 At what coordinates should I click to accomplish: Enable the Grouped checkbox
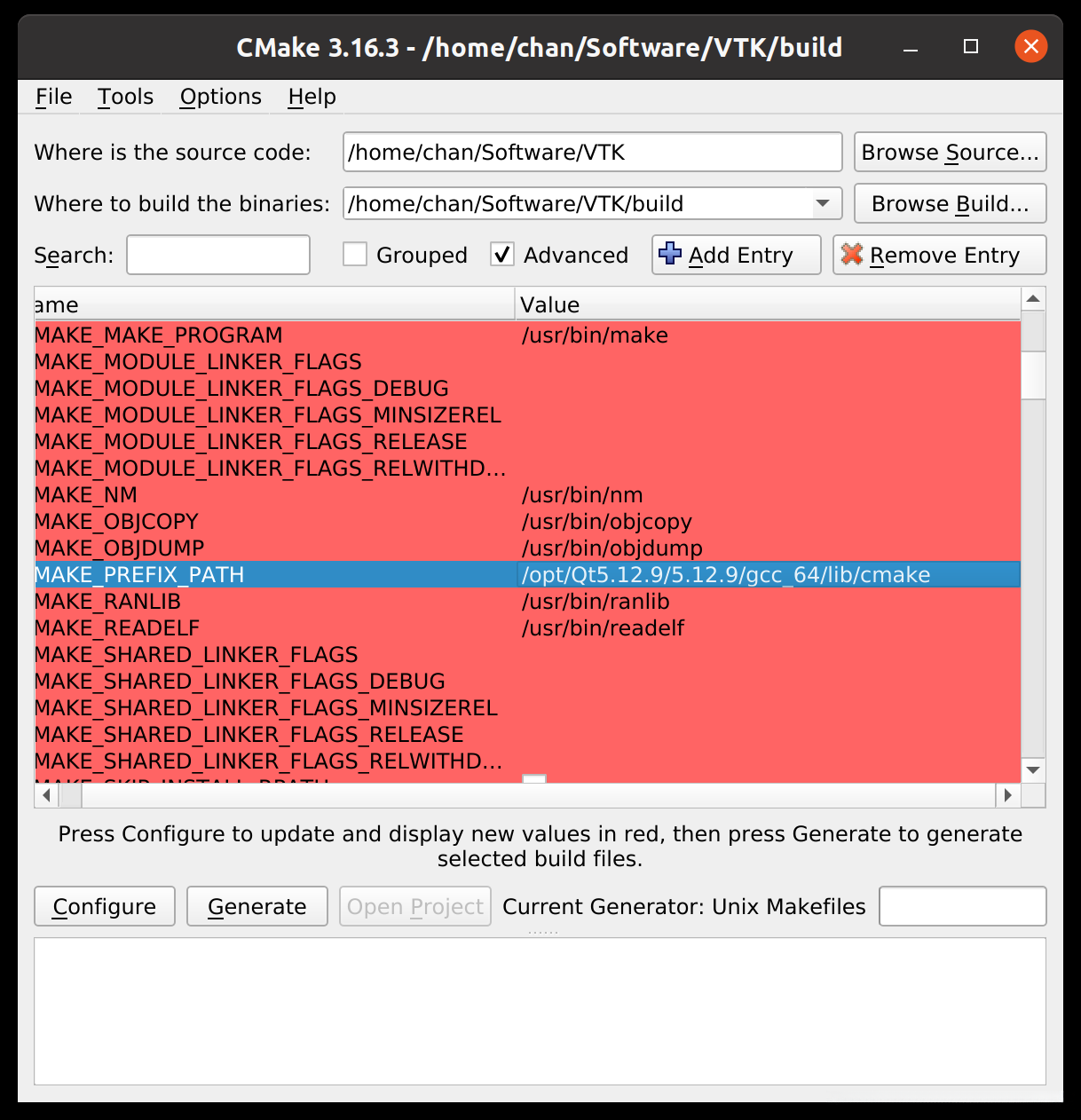(355, 255)
